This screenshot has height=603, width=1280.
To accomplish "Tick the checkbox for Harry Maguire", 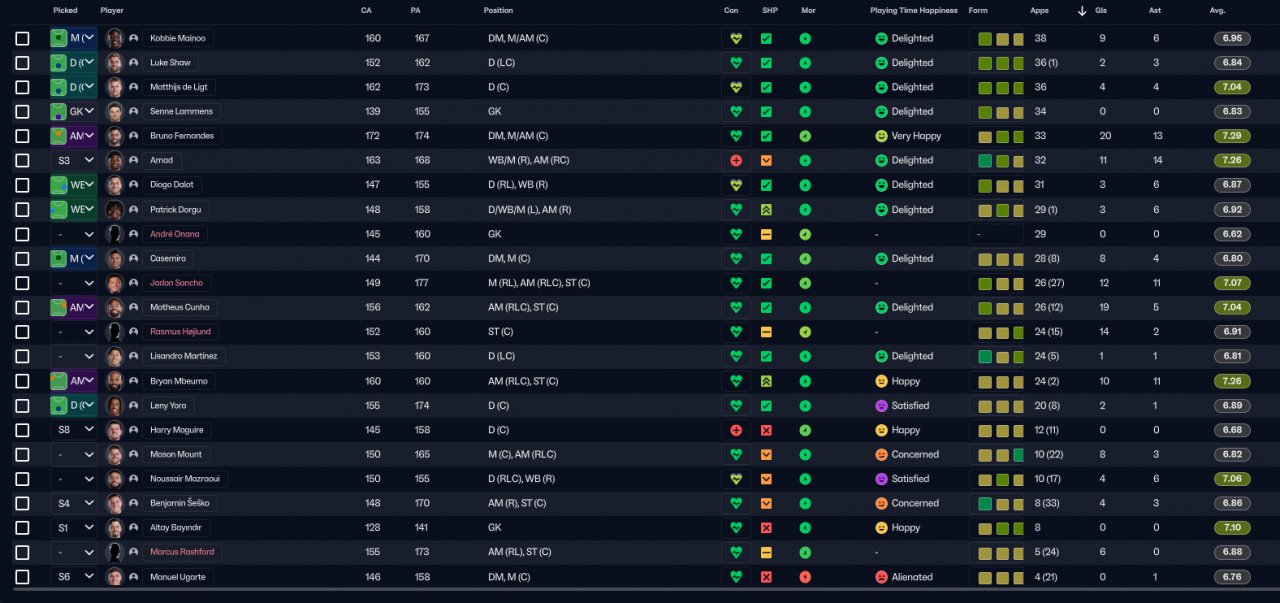I will tap(22, 430).
